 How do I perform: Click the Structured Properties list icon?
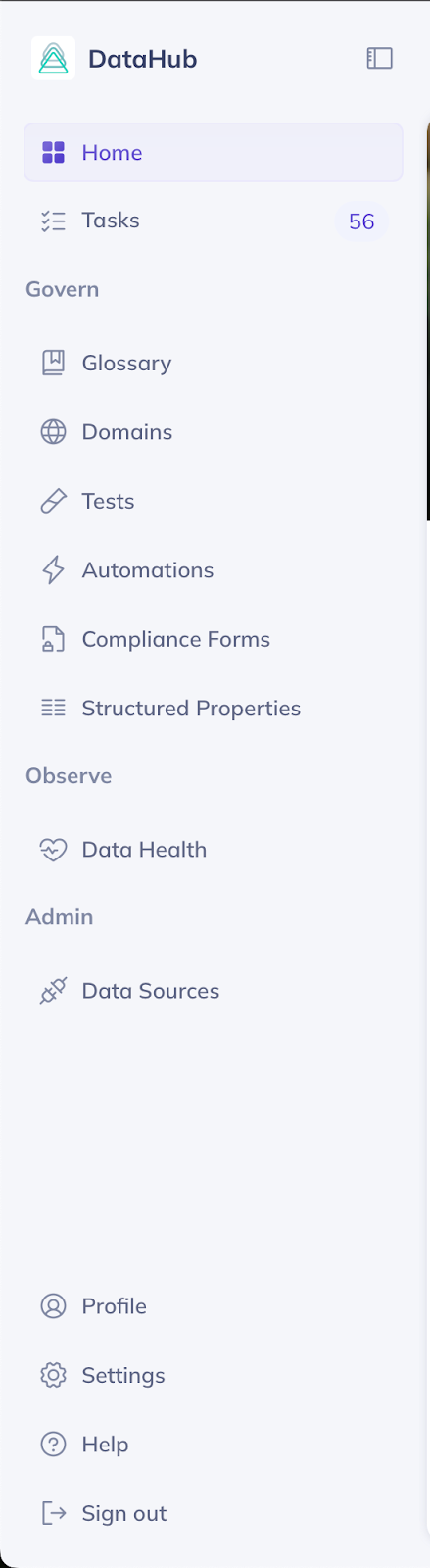tap(53, 708)
